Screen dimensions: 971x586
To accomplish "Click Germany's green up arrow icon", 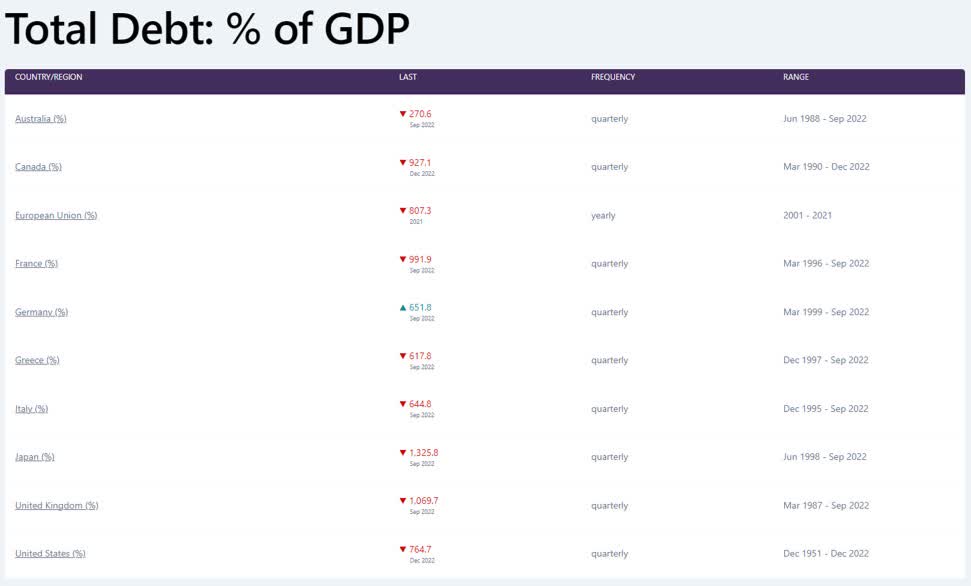I will point(403,308).
